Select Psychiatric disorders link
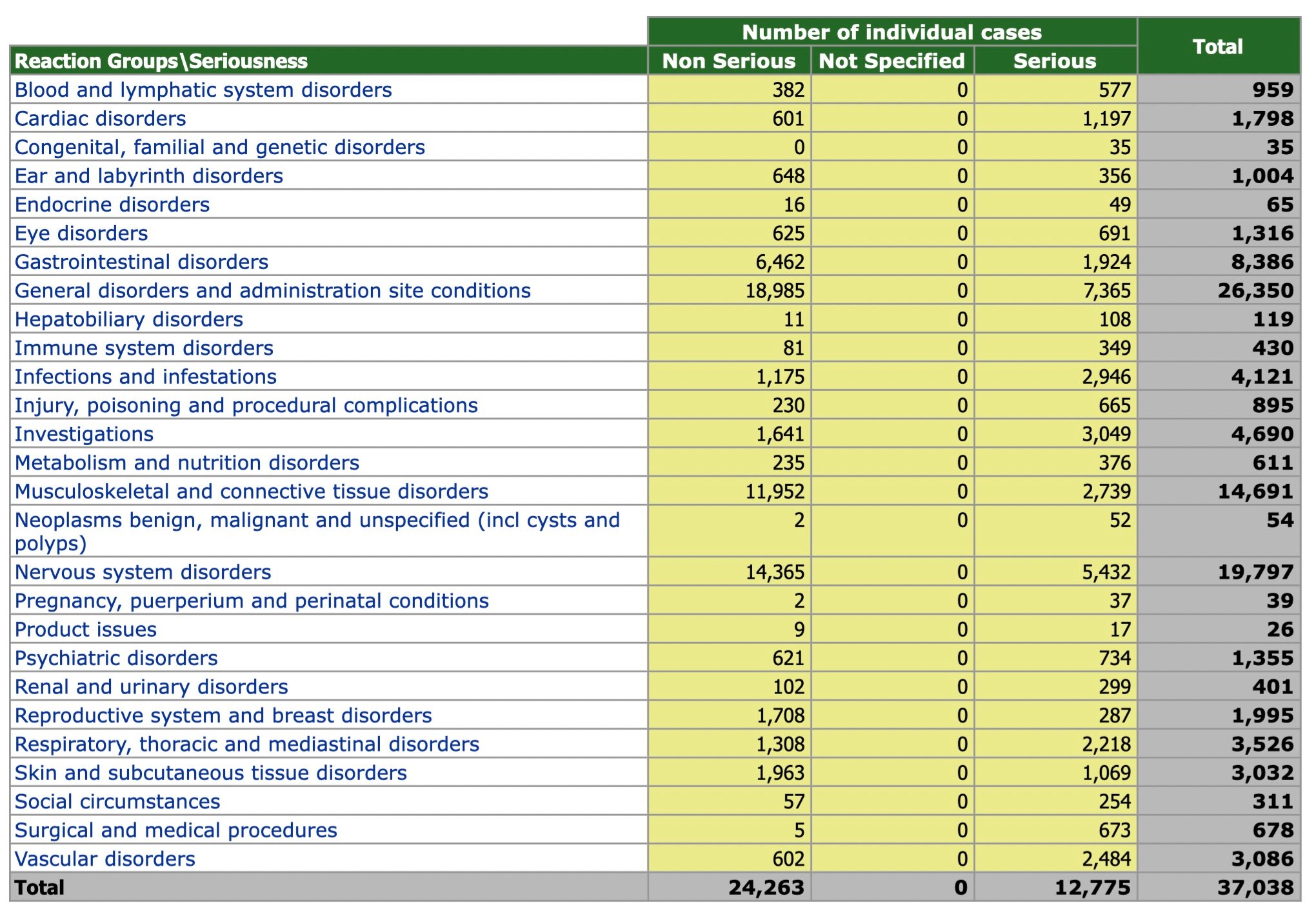1316x920 pixels. click(116, 658)
